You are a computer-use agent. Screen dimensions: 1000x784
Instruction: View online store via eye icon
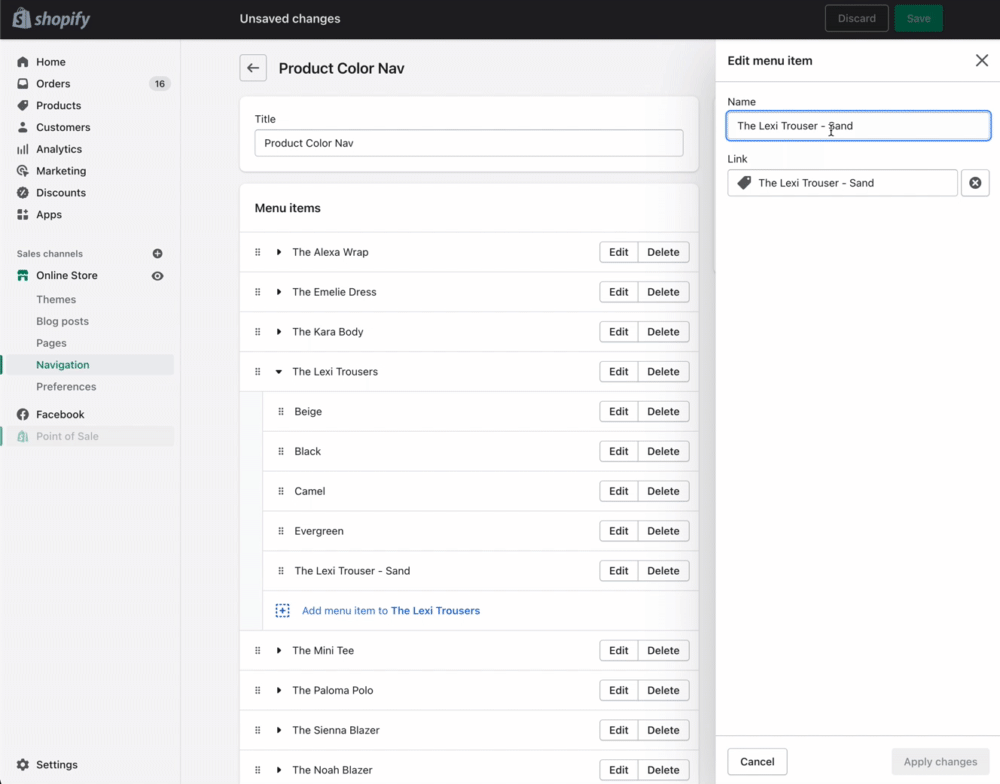point(157,276)
